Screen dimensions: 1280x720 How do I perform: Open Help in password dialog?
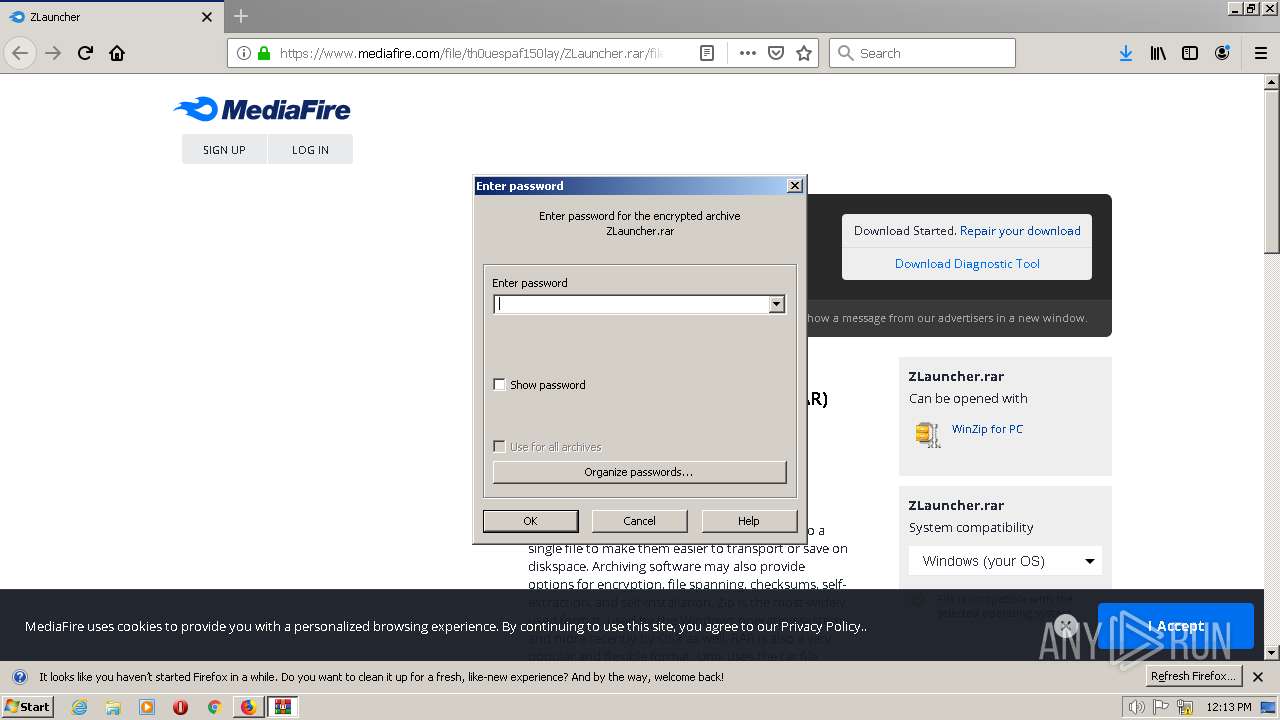point(749,521)
